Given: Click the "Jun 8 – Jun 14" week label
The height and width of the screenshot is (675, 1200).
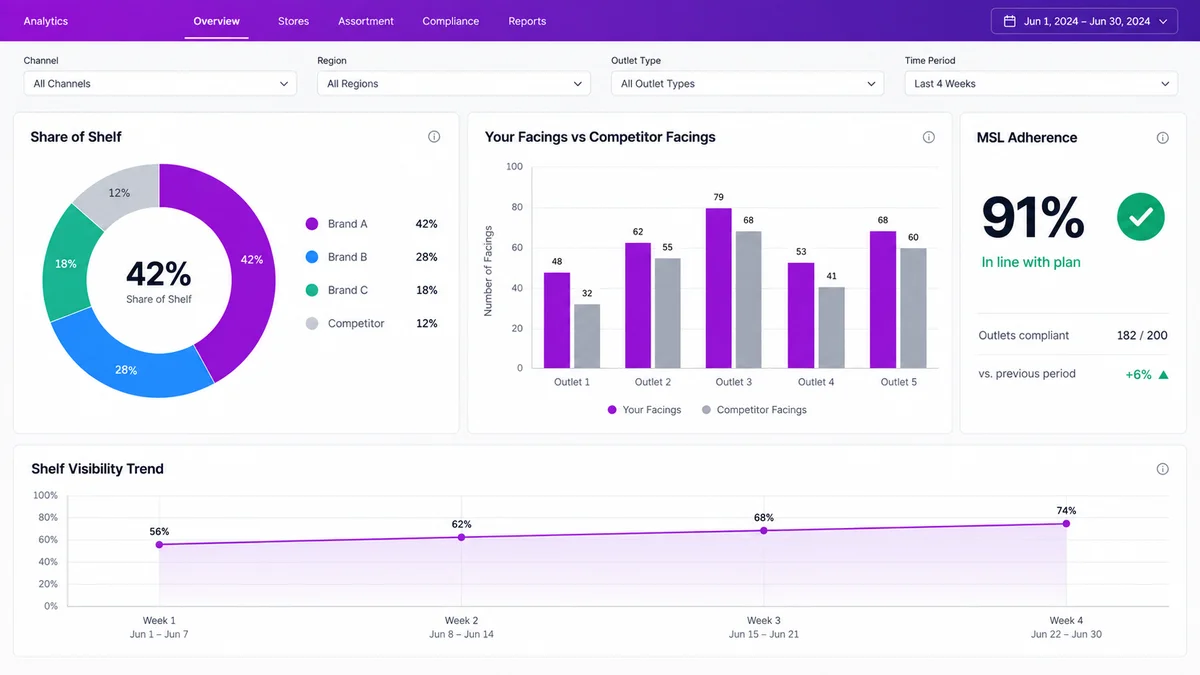Looking at the screenshot, I should pos(461,635).
